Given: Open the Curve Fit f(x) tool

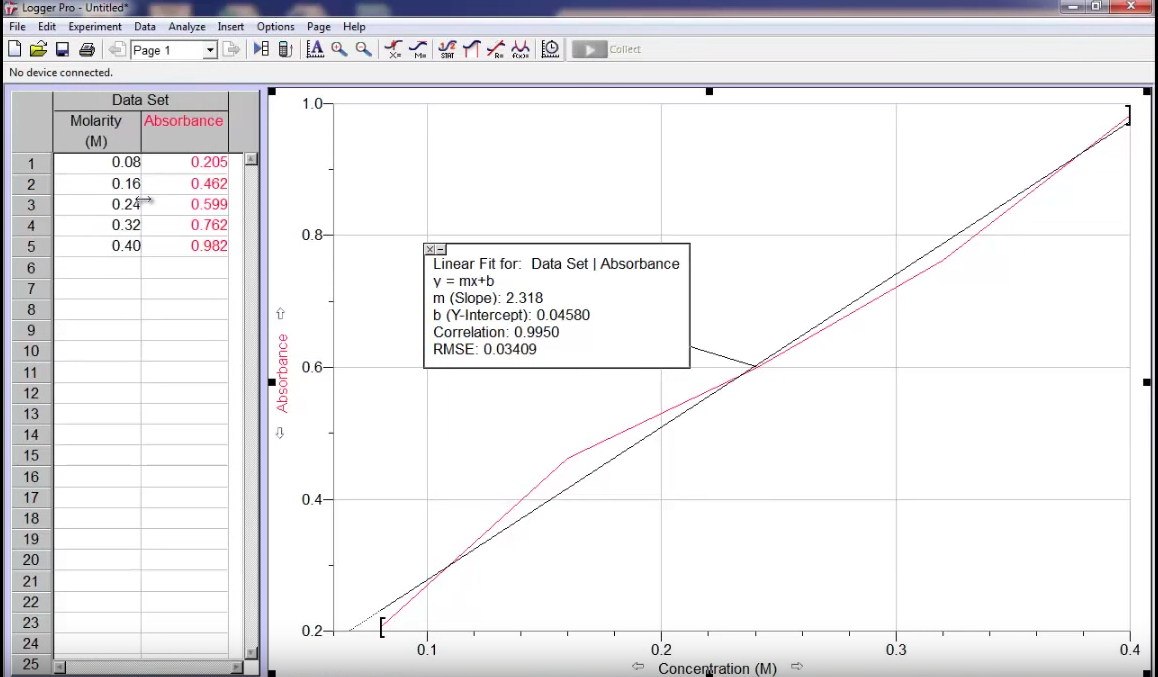Looking at the screenshot, I should pos(520,49).
